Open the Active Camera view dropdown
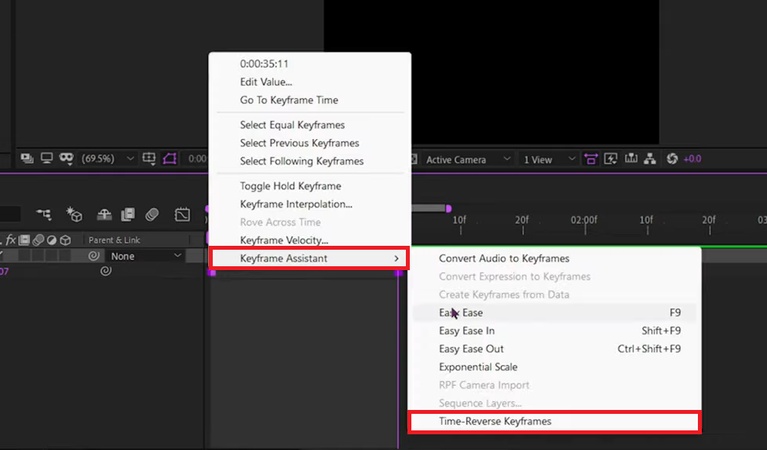 coord(468,159)
